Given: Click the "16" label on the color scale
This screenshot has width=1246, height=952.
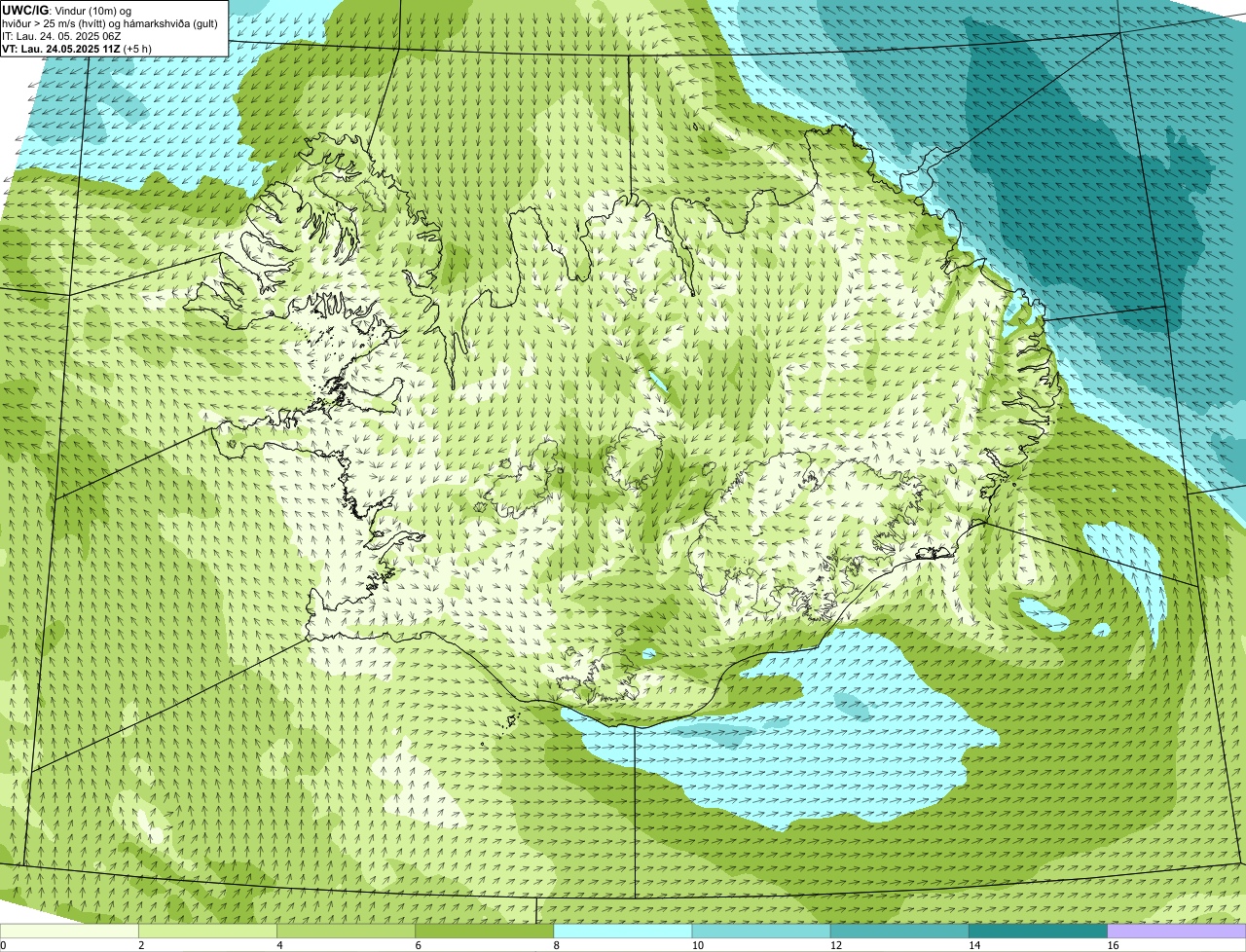Looking at the screenshot, I should point(1112,945).
